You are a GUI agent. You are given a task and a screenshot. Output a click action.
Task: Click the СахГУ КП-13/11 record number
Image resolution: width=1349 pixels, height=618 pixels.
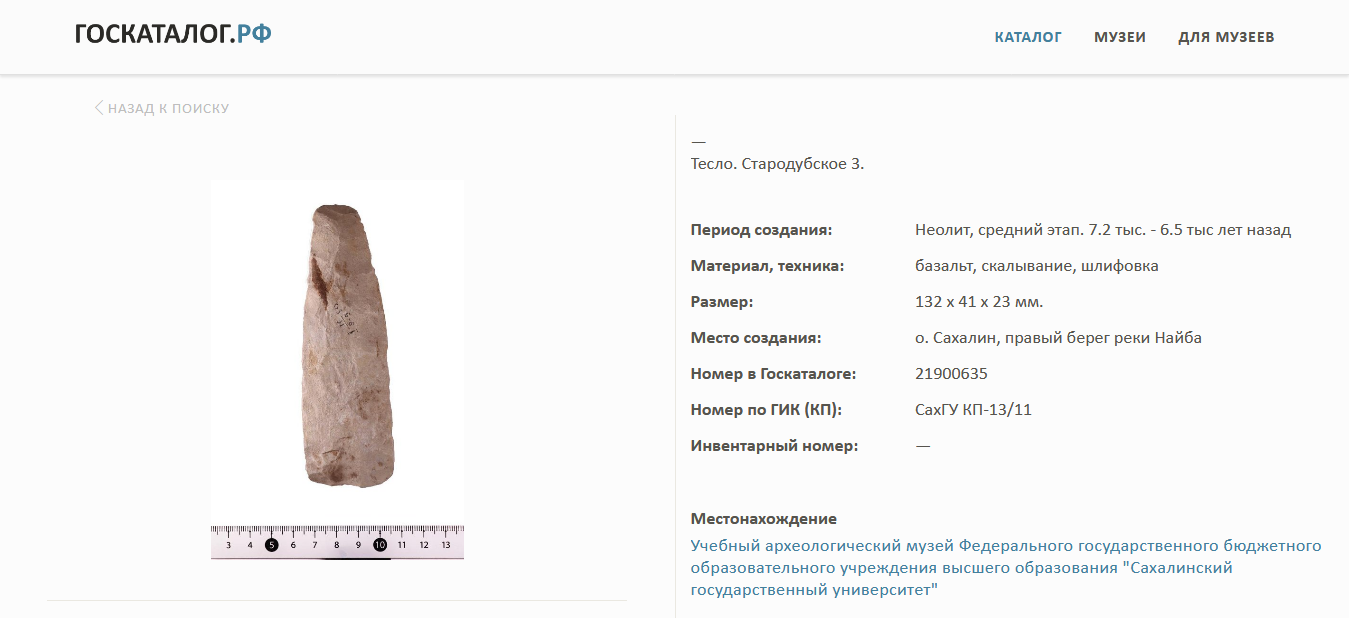[x=973, y=410]
